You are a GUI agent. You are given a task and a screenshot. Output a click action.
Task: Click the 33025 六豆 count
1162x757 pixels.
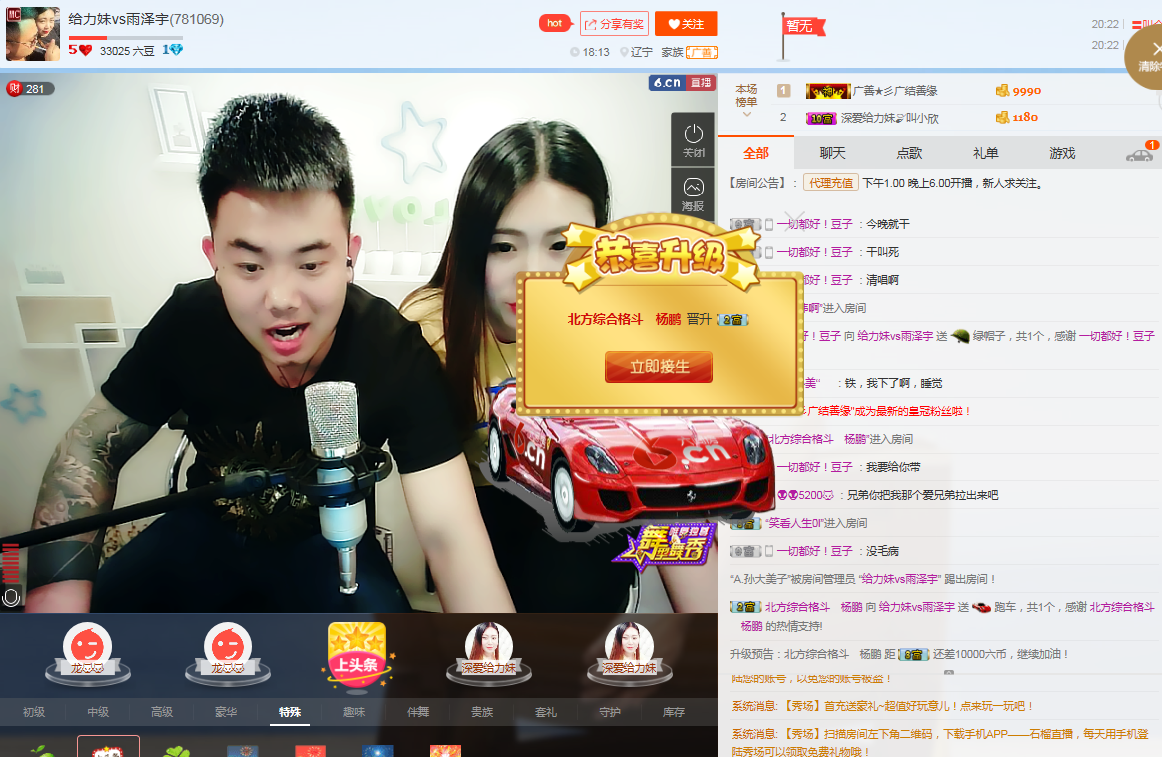(x=127, y=50)
